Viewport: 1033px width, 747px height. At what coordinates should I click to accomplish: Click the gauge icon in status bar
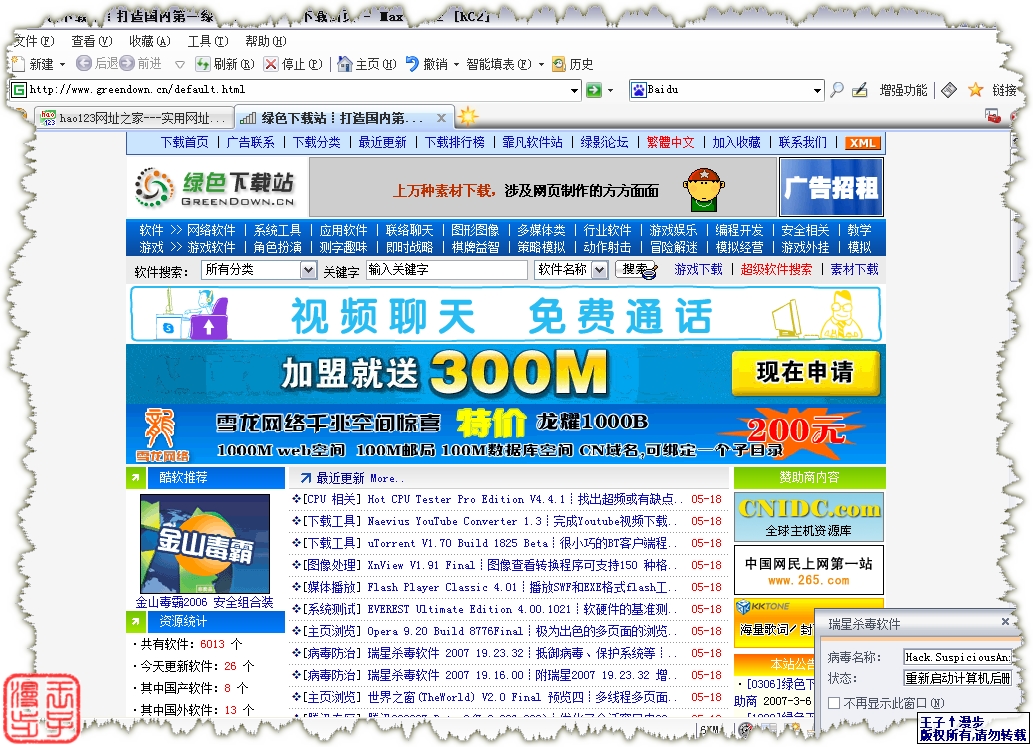[745, 729]
